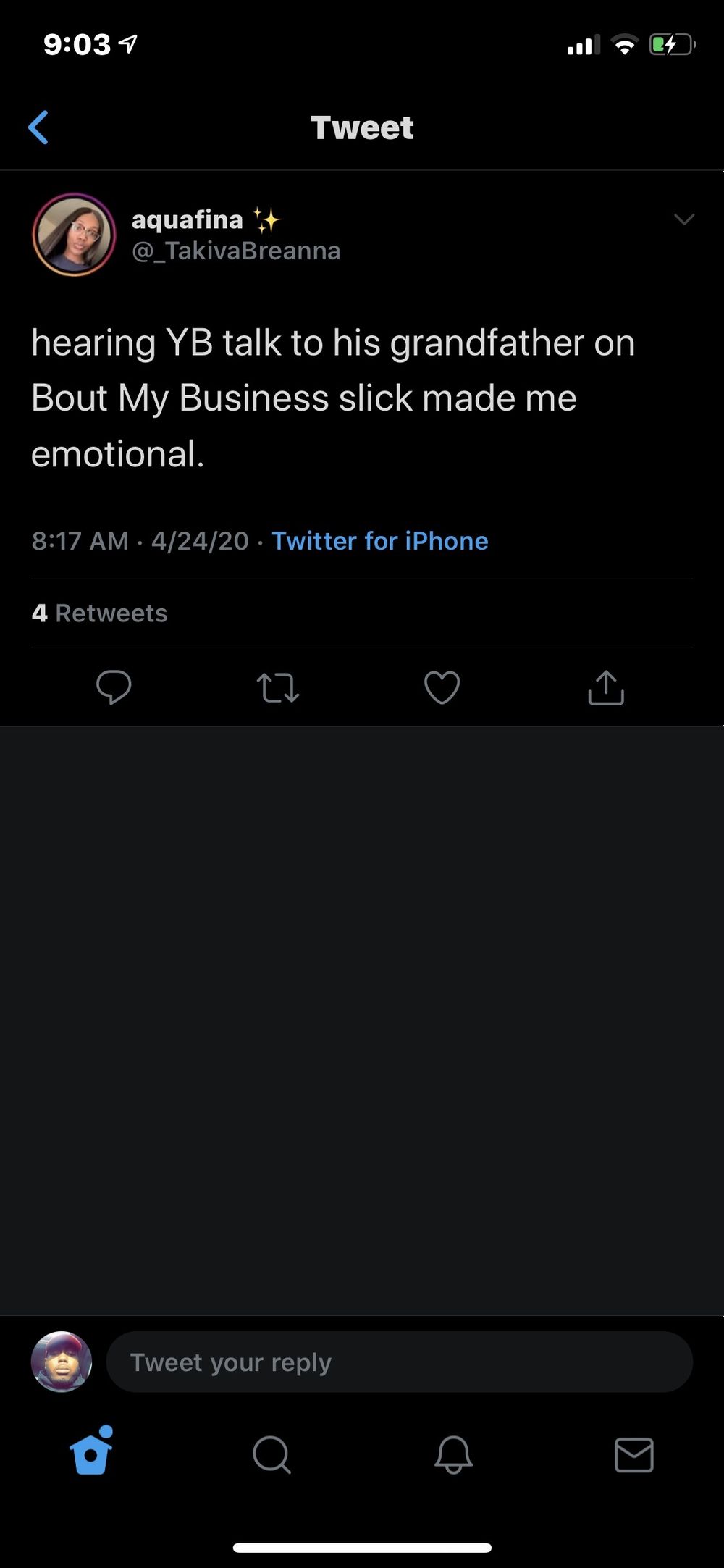Expand tweet options chevron

click(684, 219)
